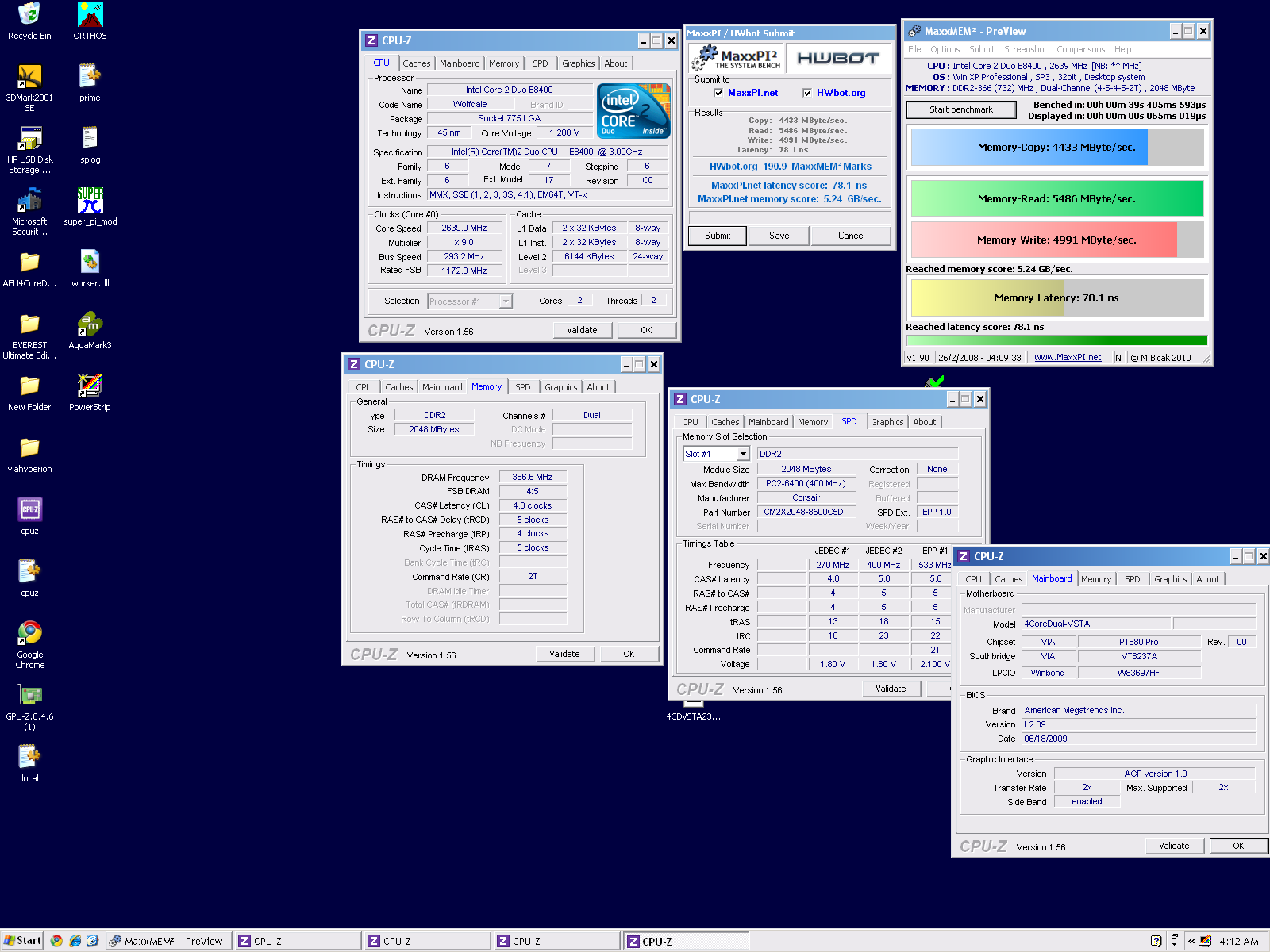
Task: Click Save in HWbot Submit window
Action: (x=779, y=236)
